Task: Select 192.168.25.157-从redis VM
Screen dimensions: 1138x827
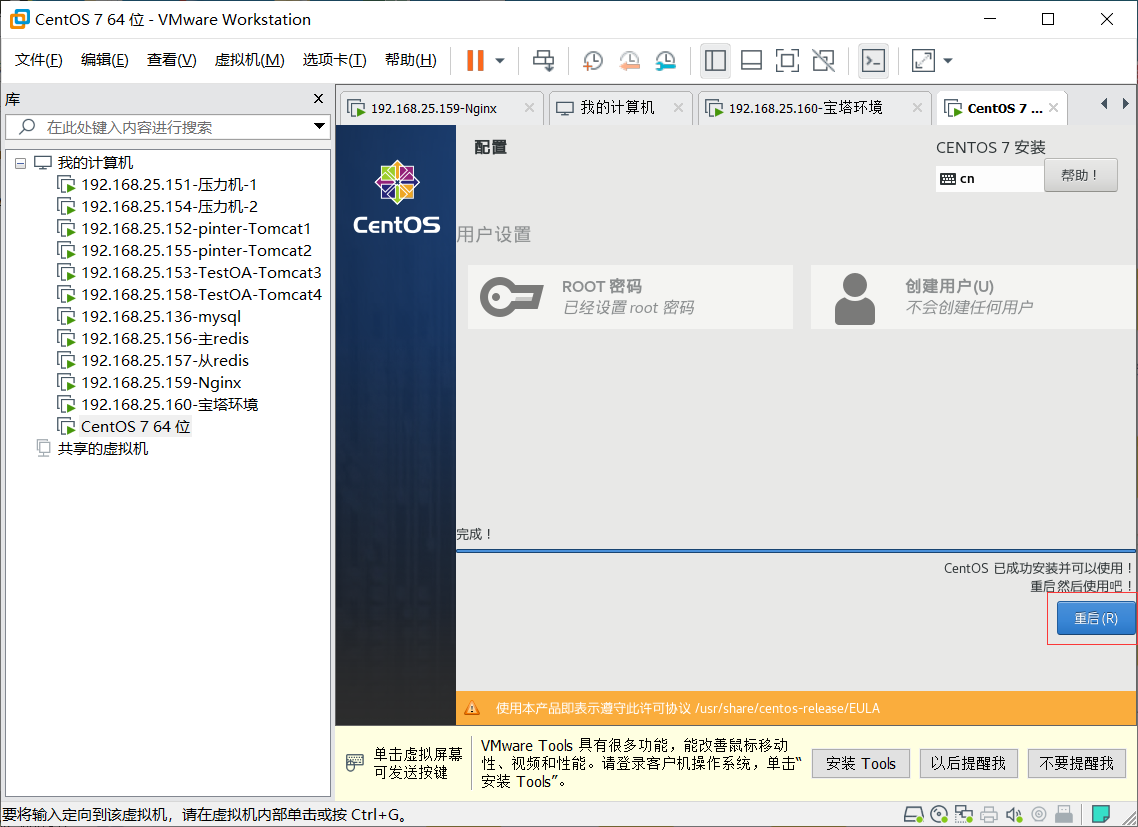Action: point(165,360)
